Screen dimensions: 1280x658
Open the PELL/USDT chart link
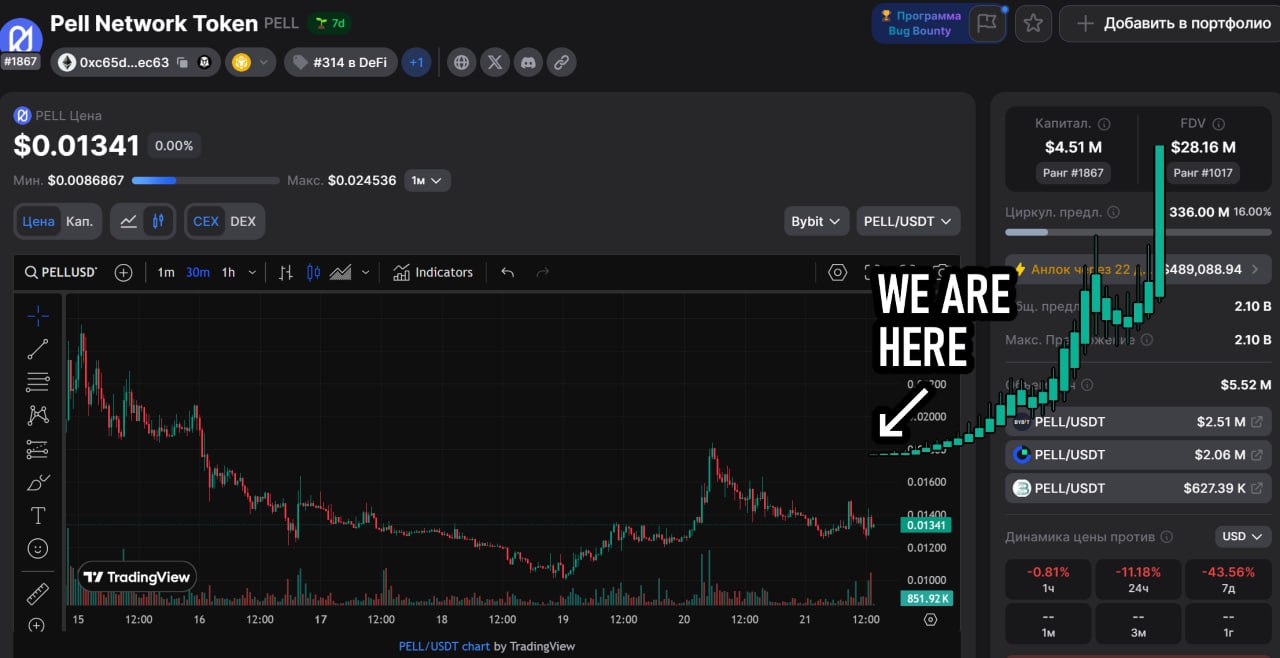pos(444,646)
